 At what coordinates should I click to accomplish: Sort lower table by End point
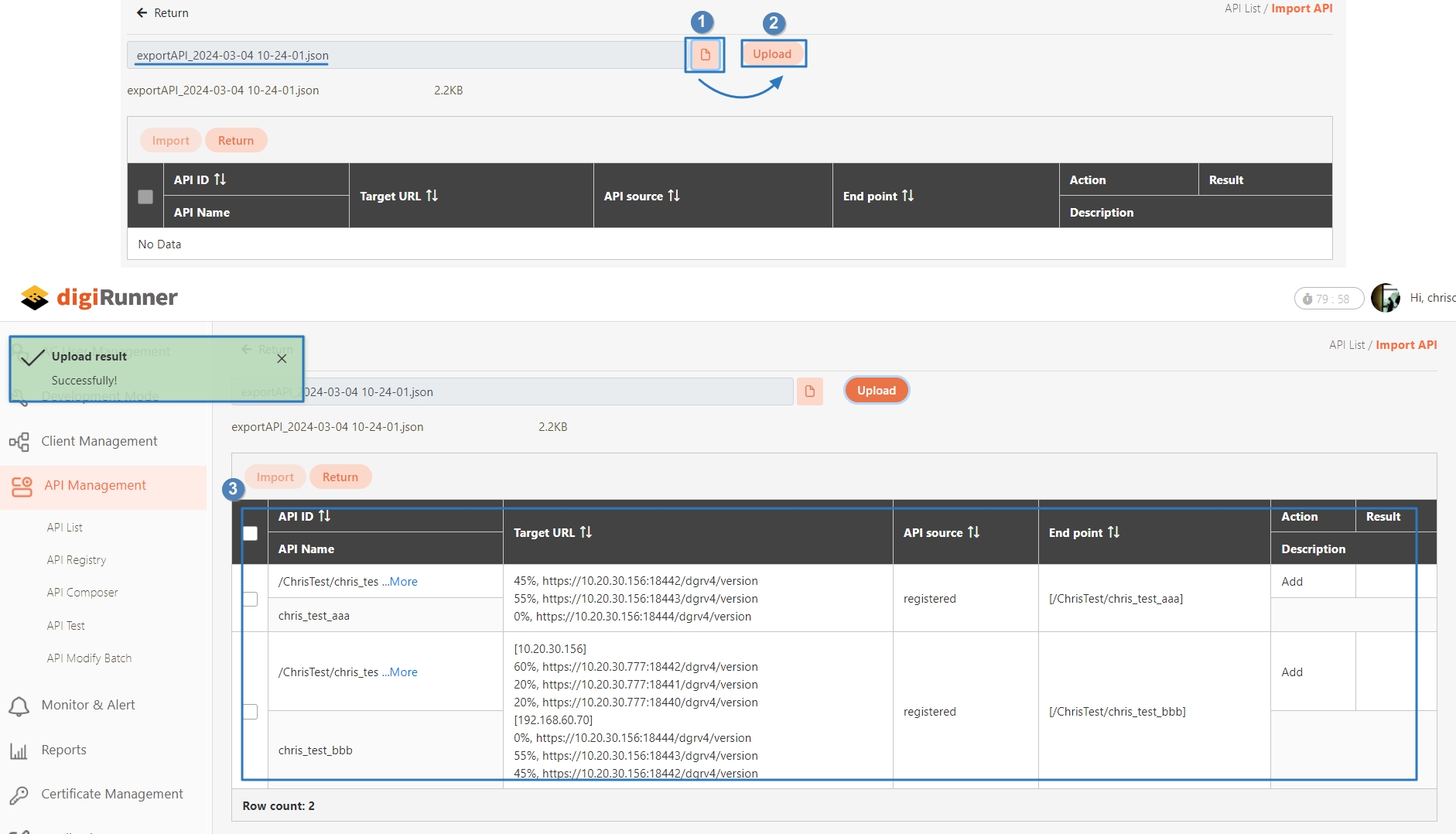click(1113, 532)
